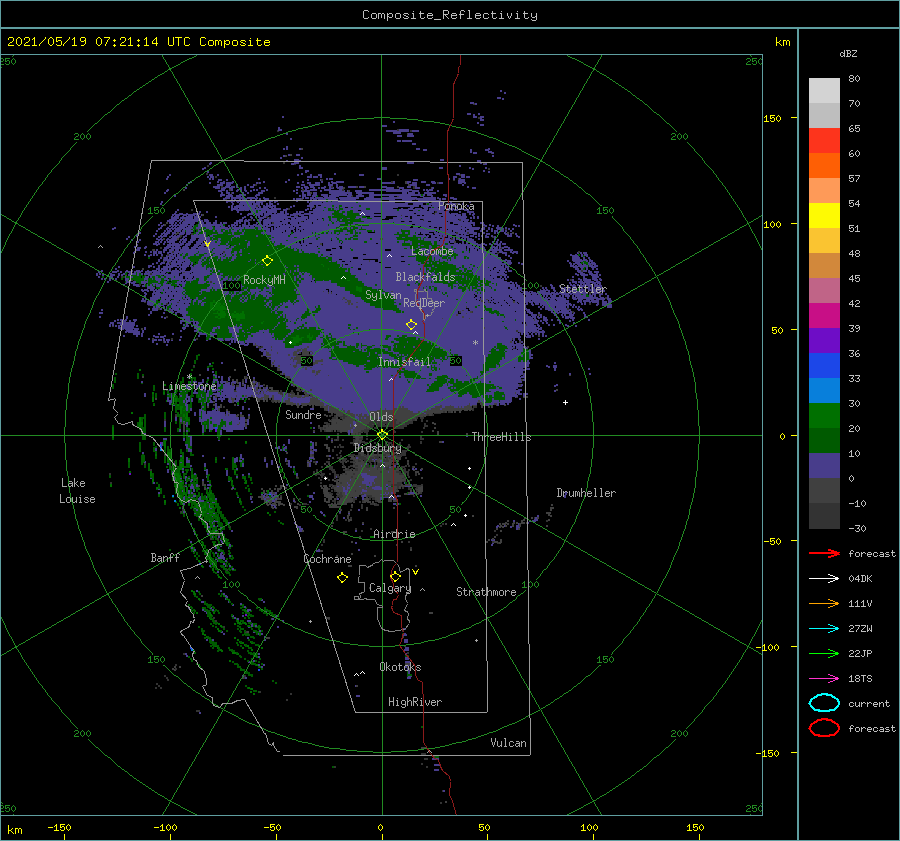This screenshot has height=841, width=900.
Task: Click the -150 horizontal axis tick label
Action: (x=59, y=828)
